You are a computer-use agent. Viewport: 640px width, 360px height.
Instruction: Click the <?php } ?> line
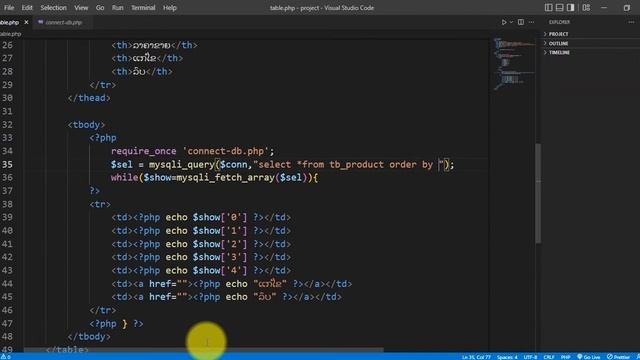(x=116, y=324)
